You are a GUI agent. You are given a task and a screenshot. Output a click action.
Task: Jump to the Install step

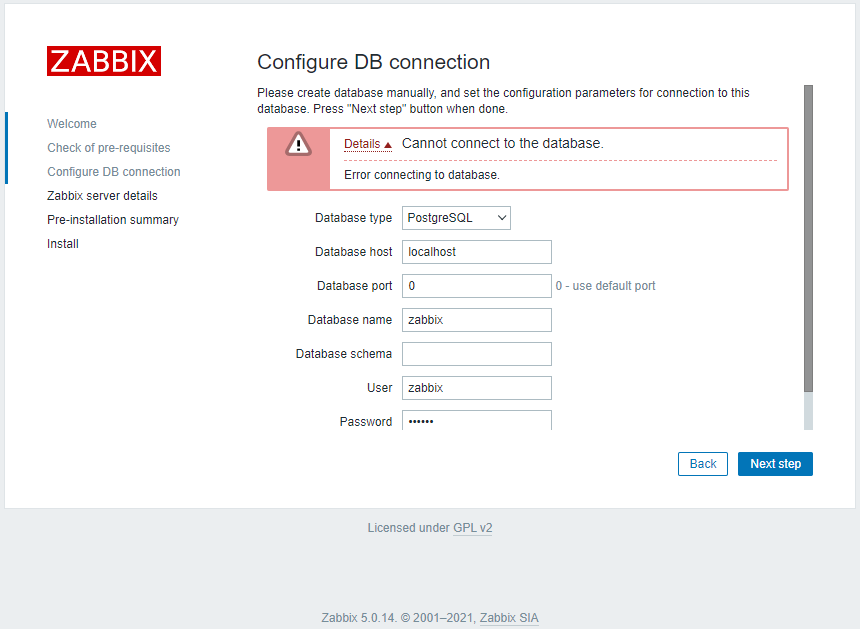click(62, 243)
